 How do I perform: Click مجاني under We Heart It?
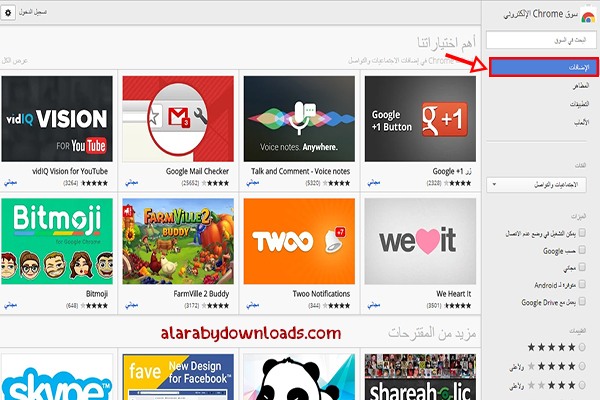374,305
